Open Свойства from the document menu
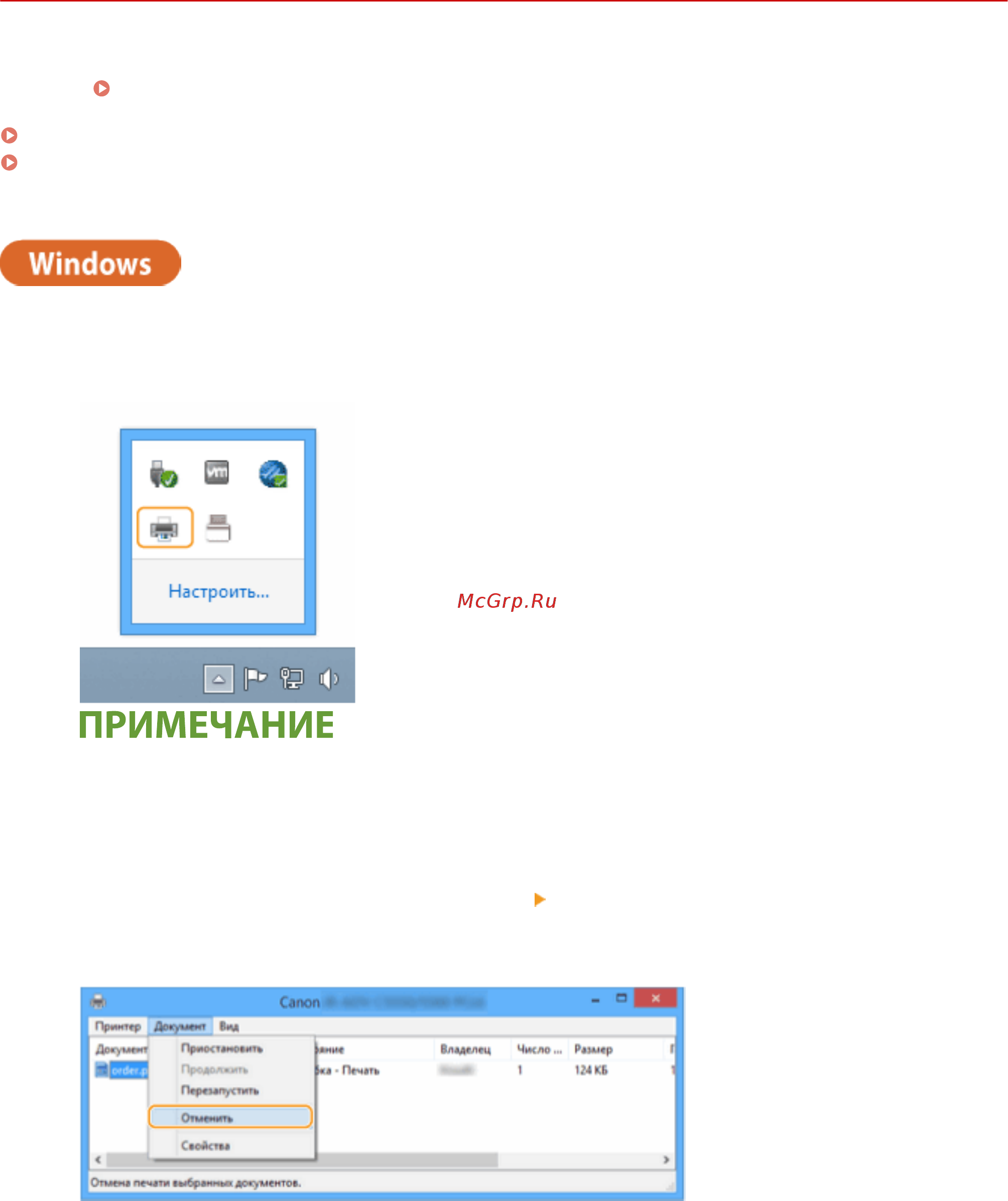The height and width of the screenshot is (1201, 1008). (x=205, y=1145)
